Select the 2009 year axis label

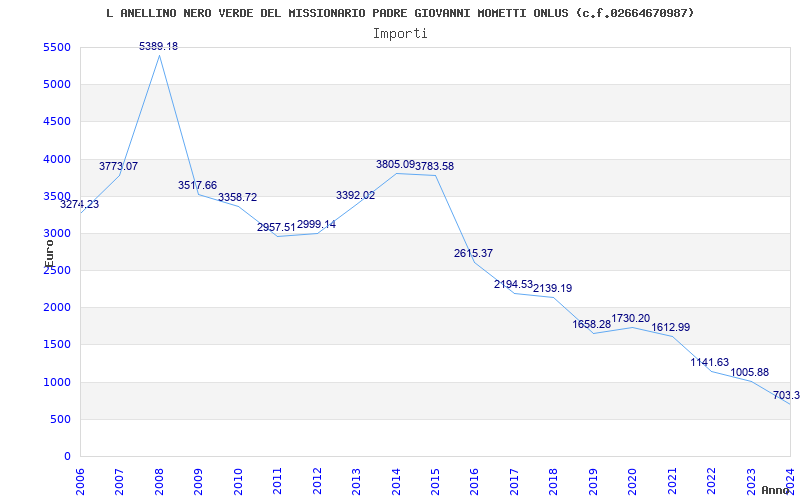[x=198, y=481]
